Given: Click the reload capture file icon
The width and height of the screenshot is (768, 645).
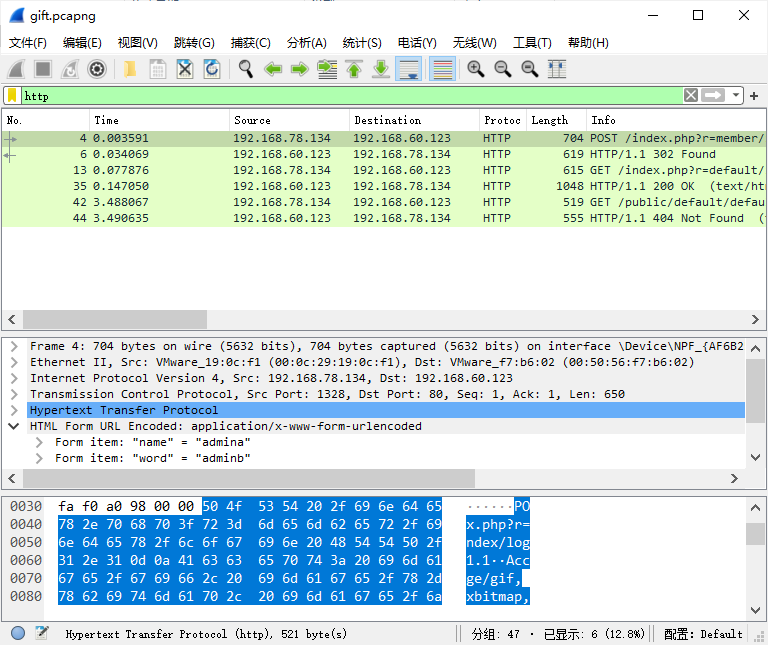Looking at the screenshot, I should pos(212,69).
